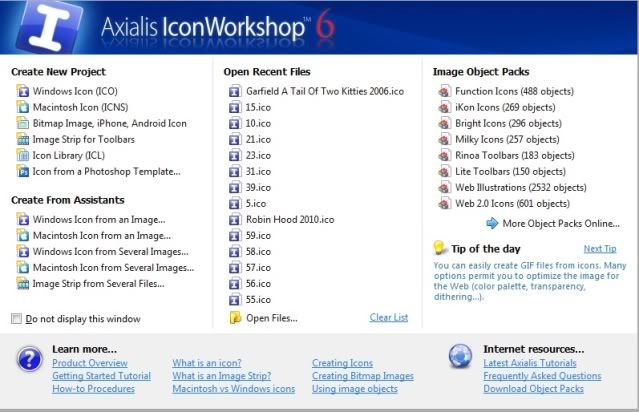Viewport: 639px width, 412px height.
Task: Click the file icon next to Garfield ico
Action: point(235,91)
